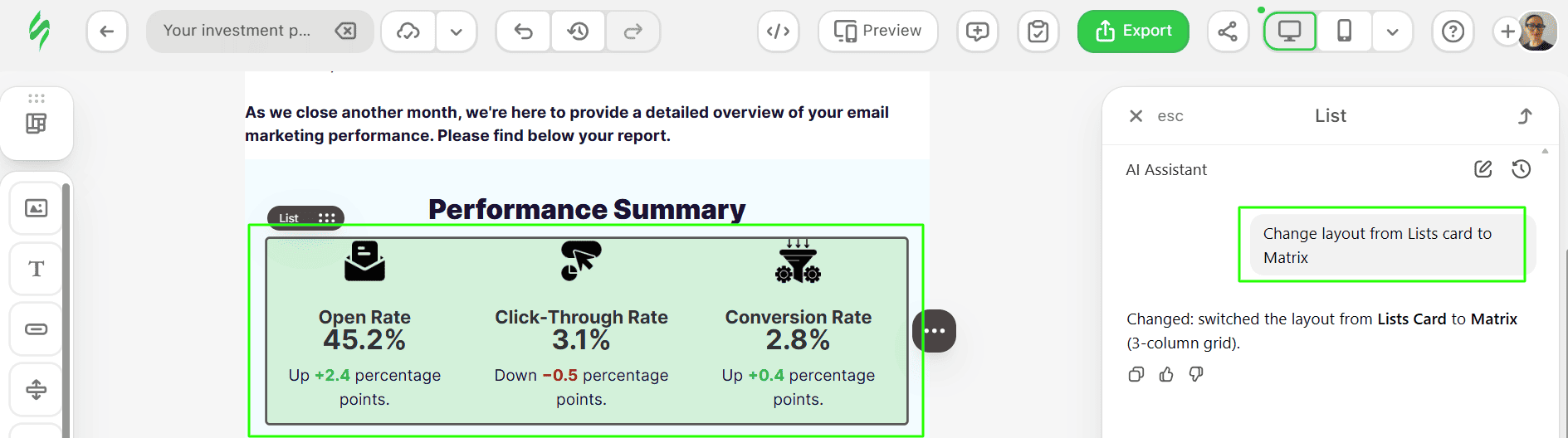
Task: Open the three-dot block options button
Action: (935, 331)
